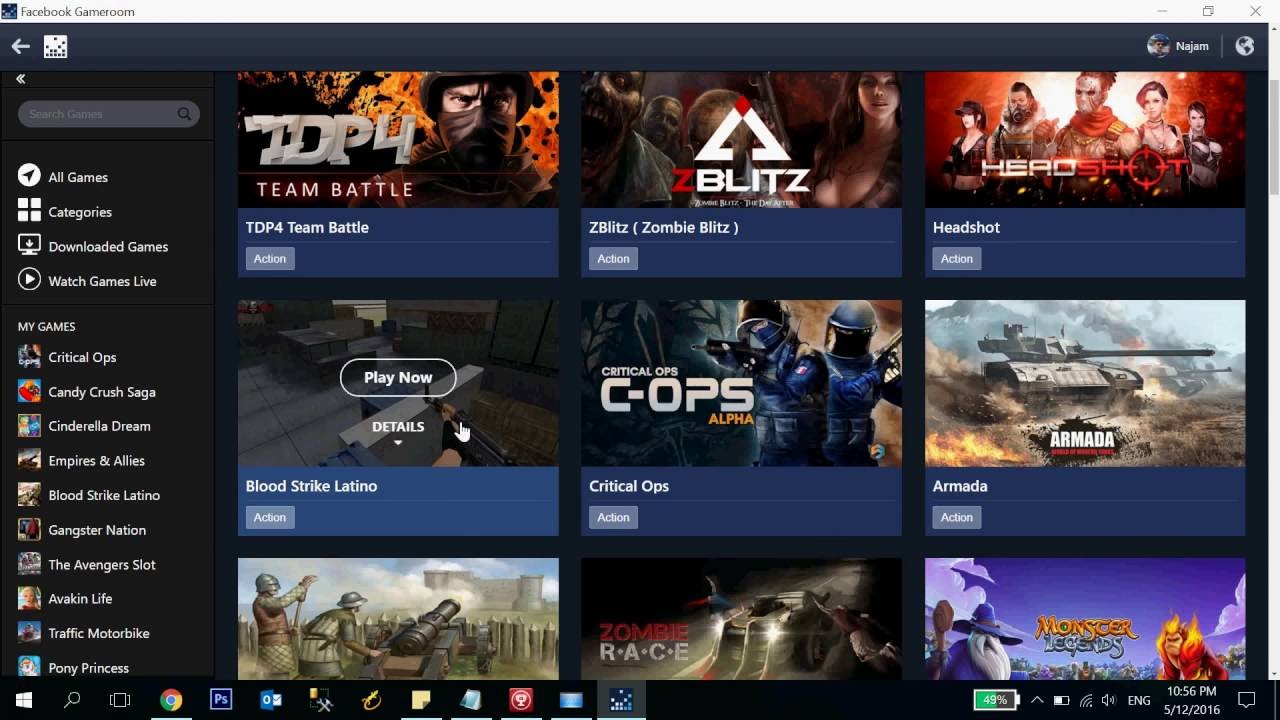Open Windows Start button

coord(24,700)
